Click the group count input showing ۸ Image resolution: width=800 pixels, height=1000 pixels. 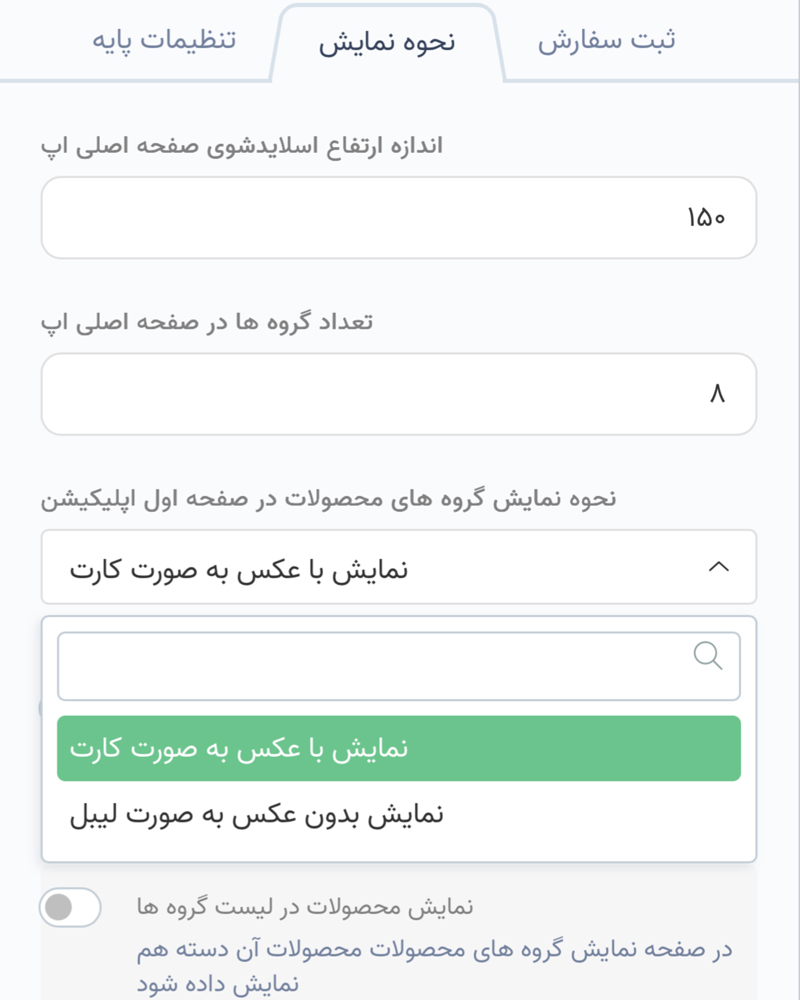(400, 394)
